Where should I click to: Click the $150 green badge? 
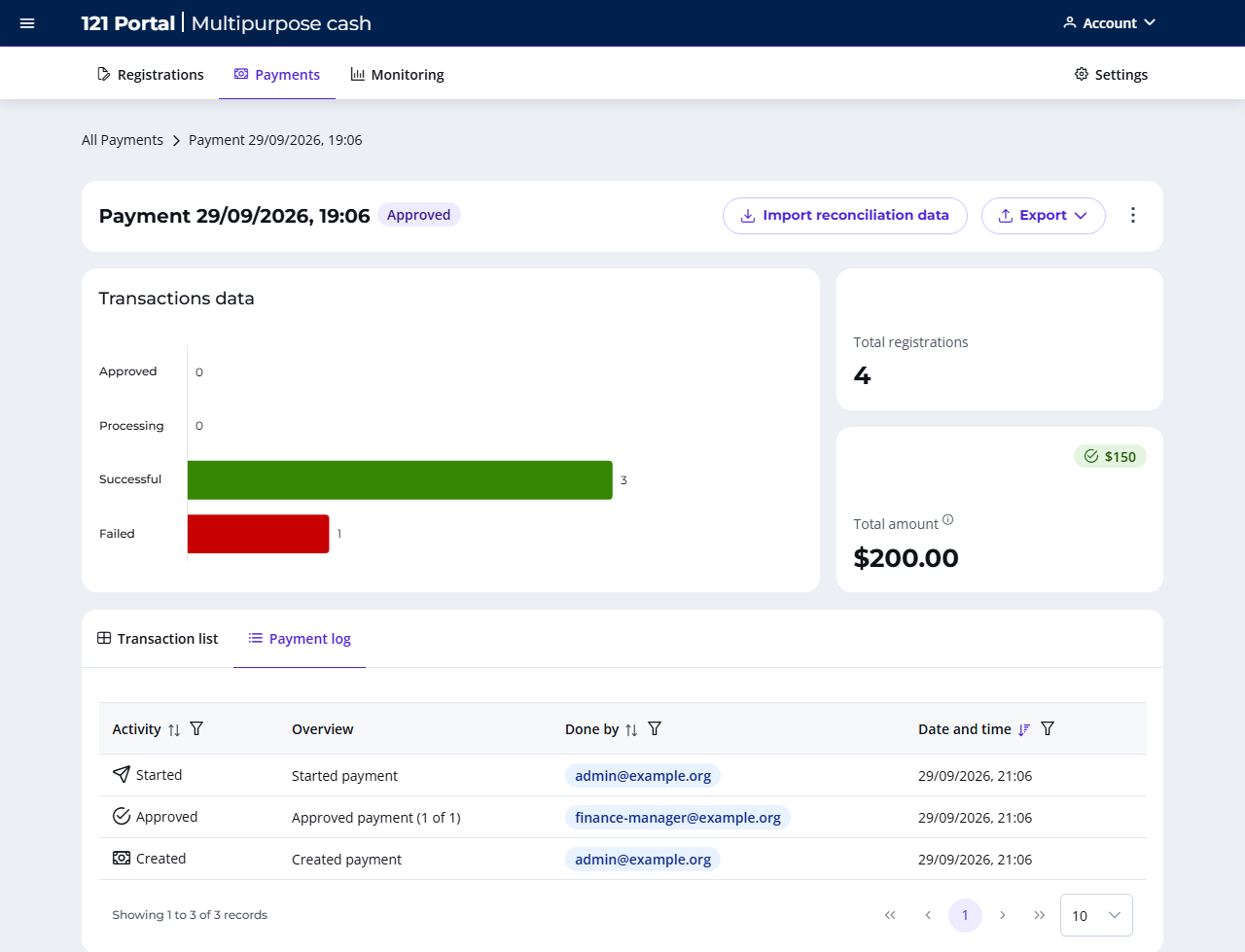coord(1110,457)
